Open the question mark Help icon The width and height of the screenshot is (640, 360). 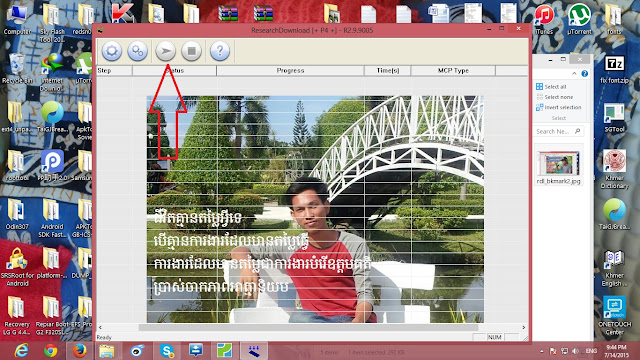(x=220, y=51)
